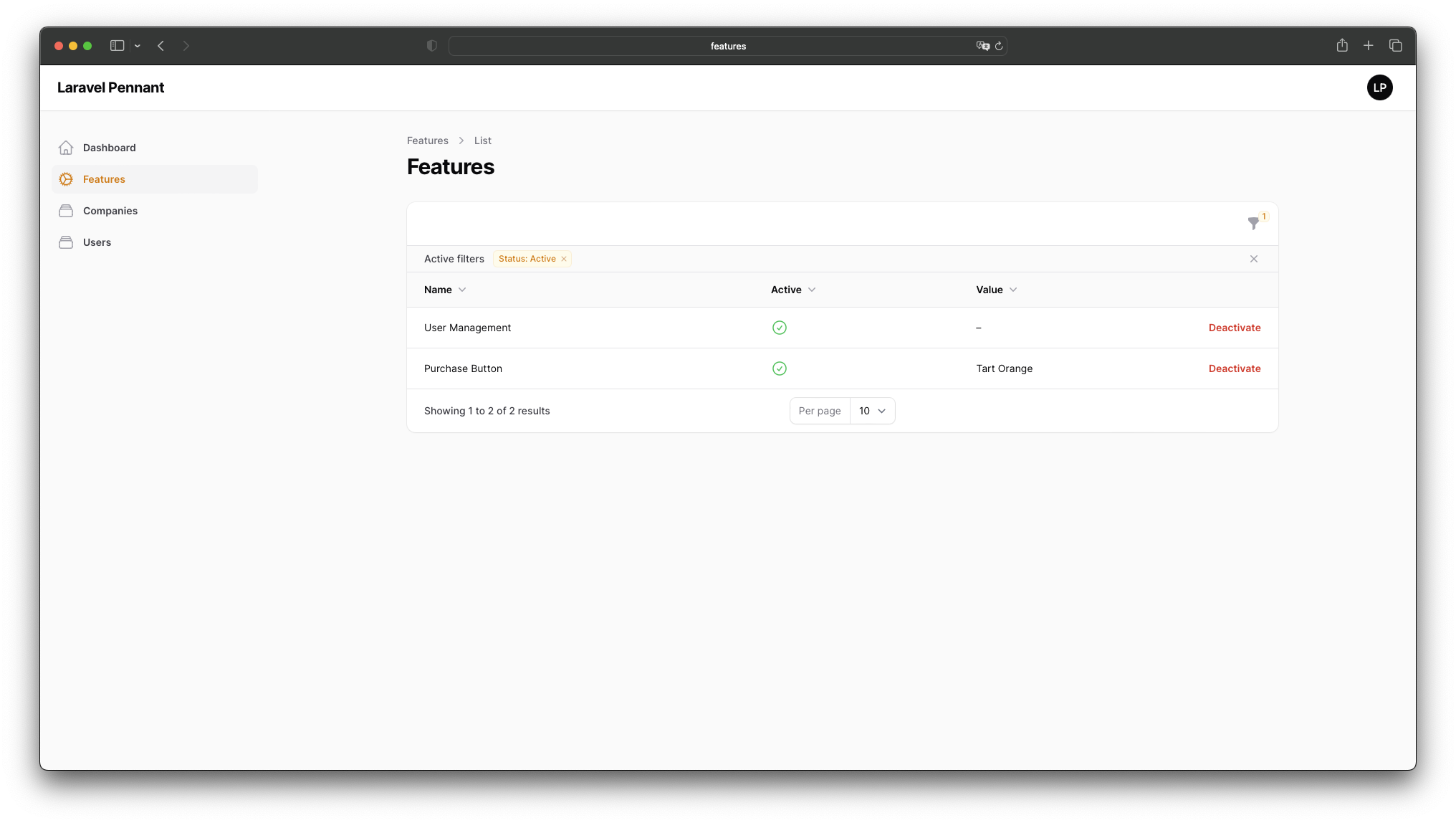This screenshot has width=1456, height=823.
Task: Click the Features gear icon in sidebar
Action: point(66,179)
